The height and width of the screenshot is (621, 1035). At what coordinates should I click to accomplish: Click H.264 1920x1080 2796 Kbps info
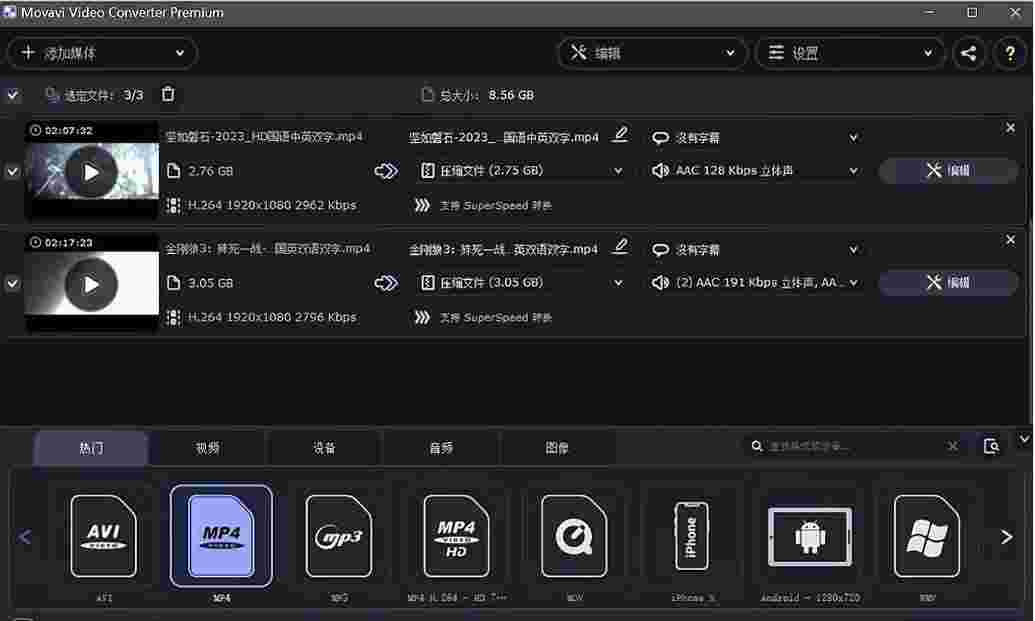pyautogui.click(x=271, y=317)
